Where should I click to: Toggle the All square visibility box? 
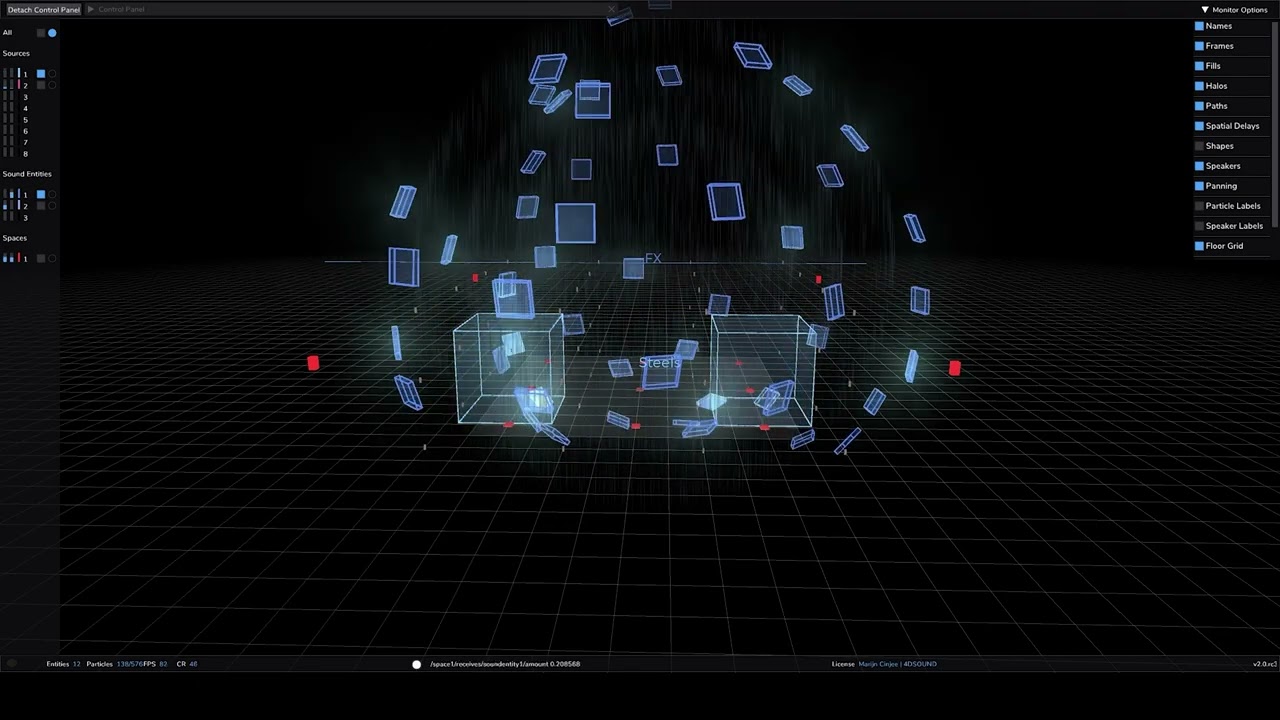point(41,33)
